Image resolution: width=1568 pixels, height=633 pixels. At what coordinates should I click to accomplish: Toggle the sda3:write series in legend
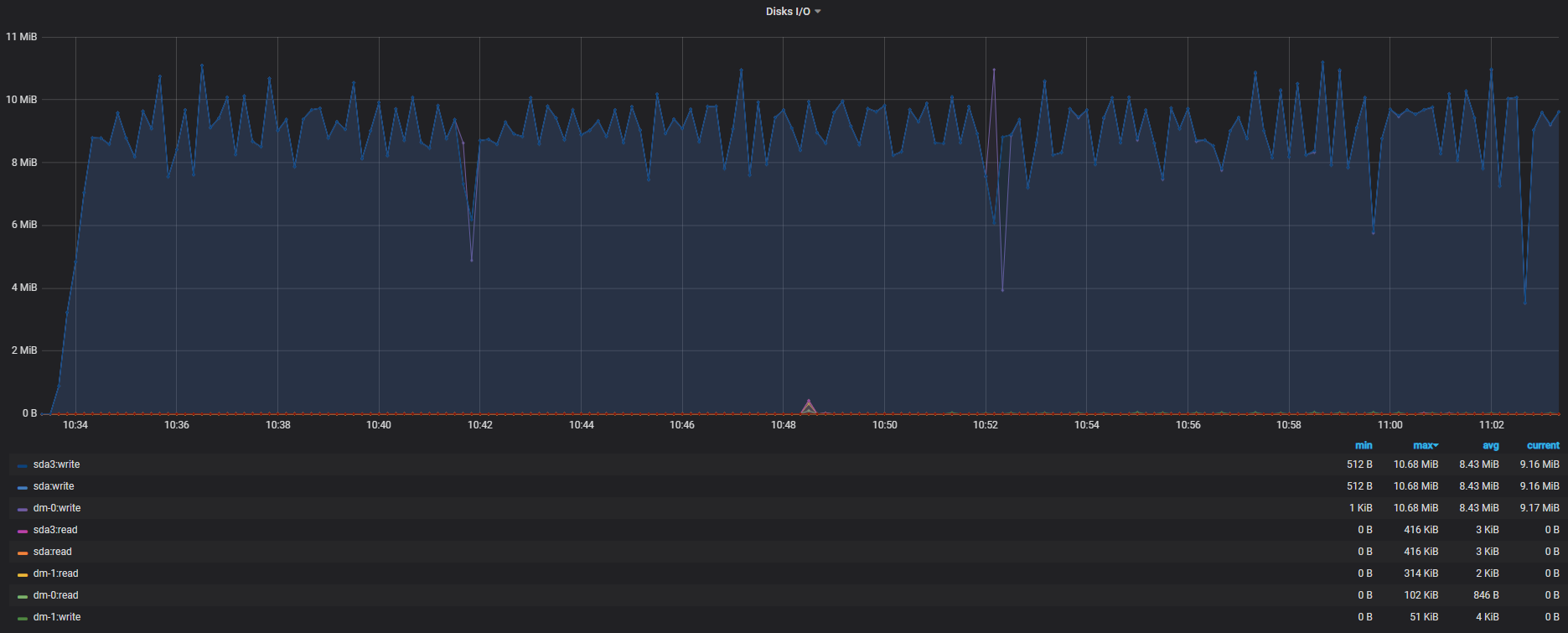[x=57, y=464]
